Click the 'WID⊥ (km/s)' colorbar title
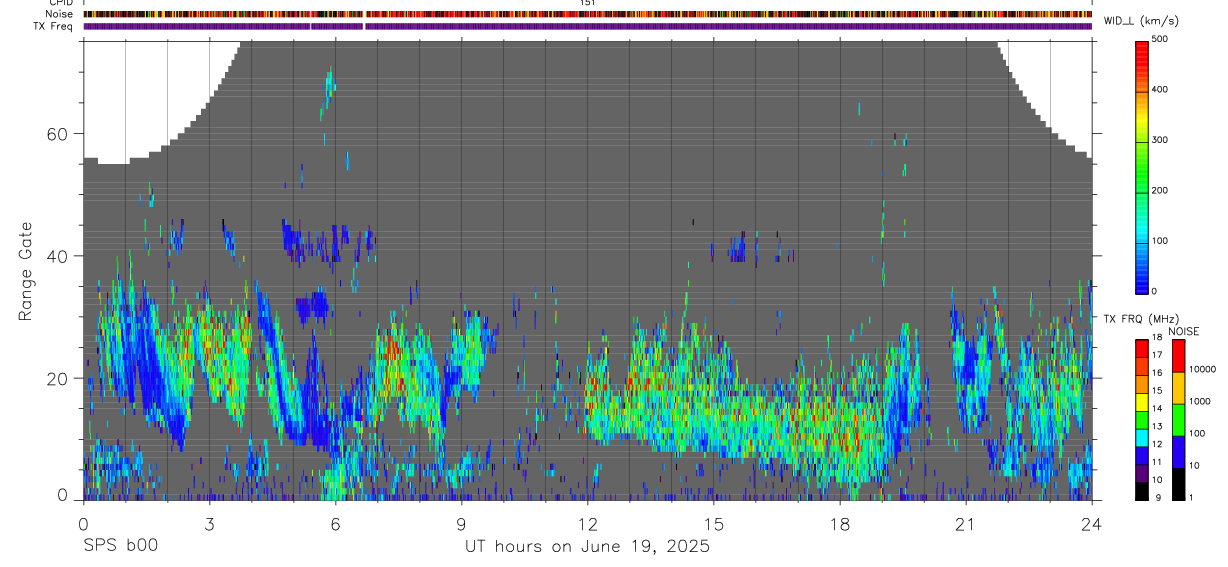Screen dimensions: 1228x567 (x=1143, y=21)
